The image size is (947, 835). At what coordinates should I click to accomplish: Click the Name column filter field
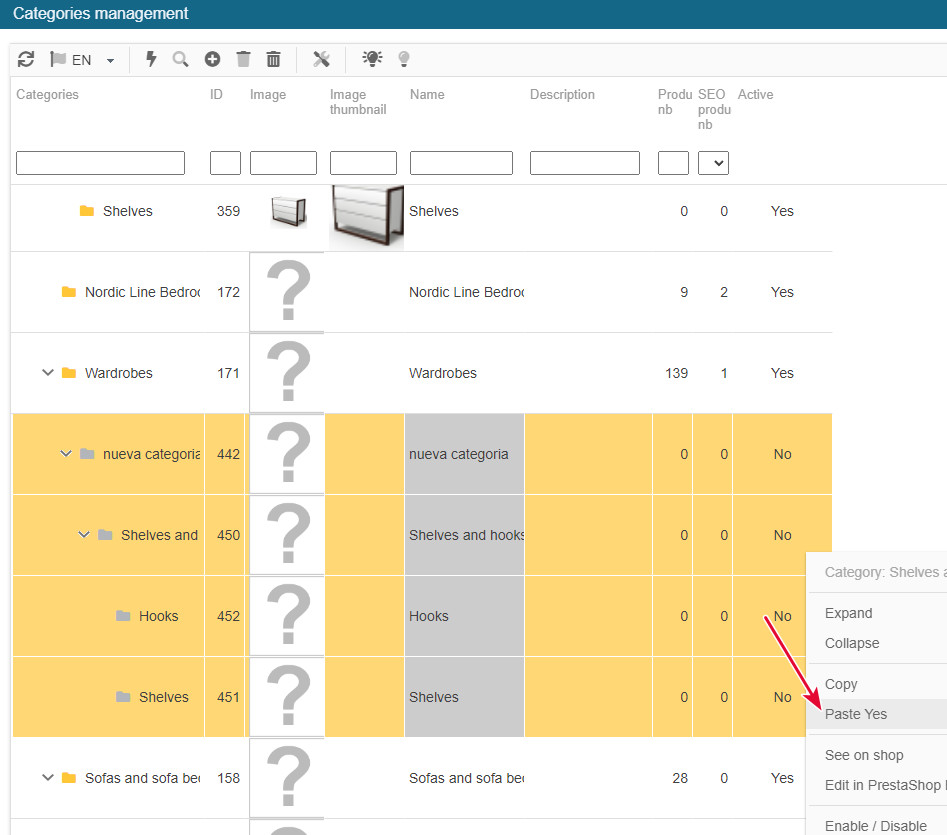point(461,163)
